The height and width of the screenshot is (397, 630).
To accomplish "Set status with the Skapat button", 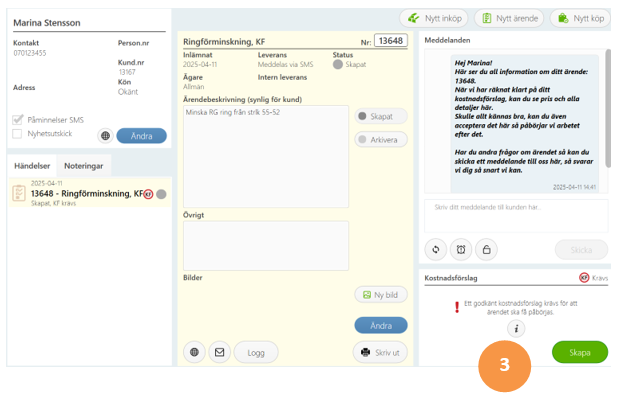I will tap(381, 117).
